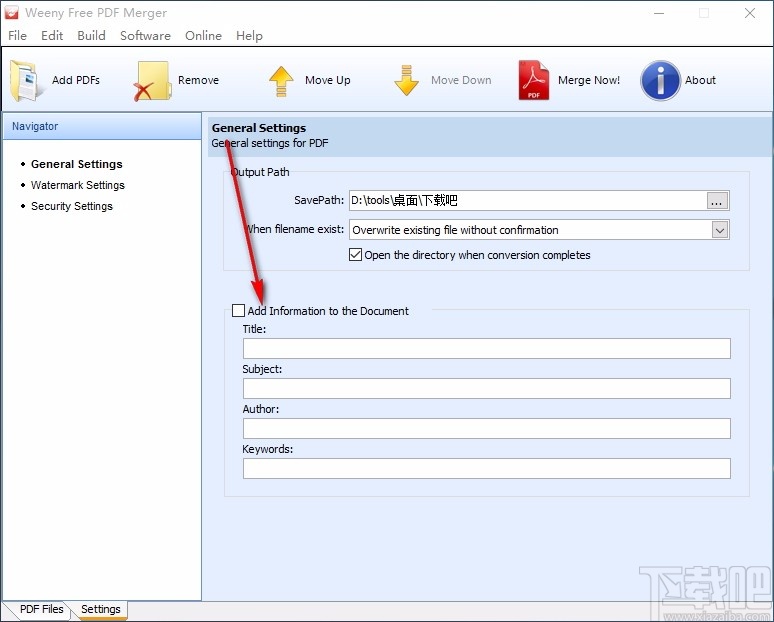Click the Merge Now! toolbar label

[x=589, y=80]
